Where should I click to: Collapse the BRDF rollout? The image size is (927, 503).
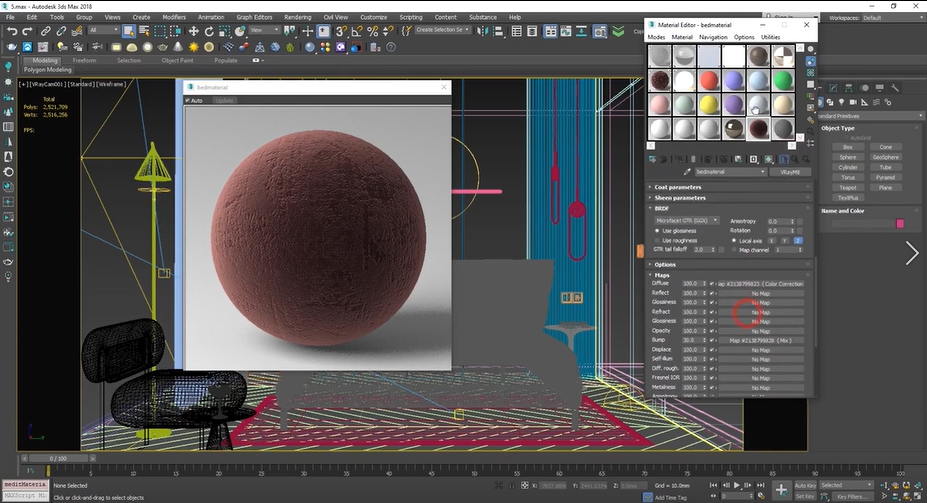click(x=730, y=208)
